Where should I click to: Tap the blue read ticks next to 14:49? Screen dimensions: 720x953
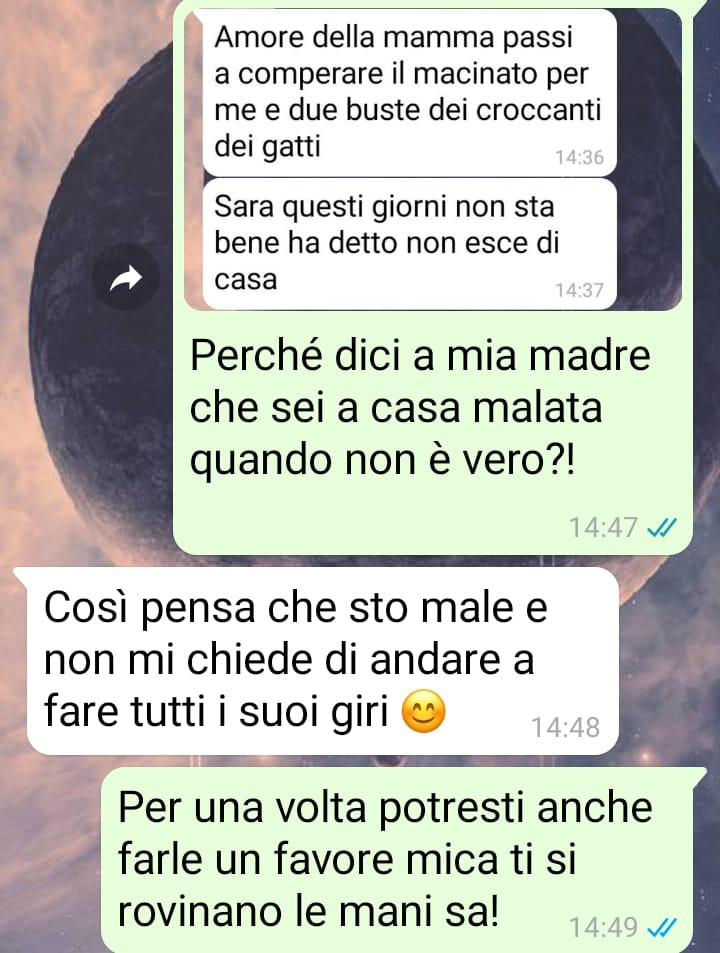tap(662, 927)
